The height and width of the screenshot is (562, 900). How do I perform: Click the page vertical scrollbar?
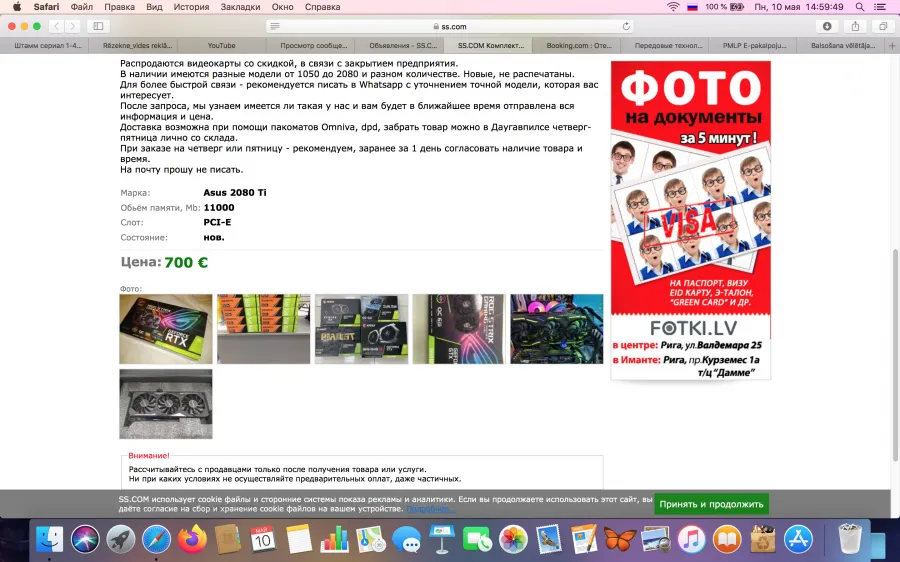pyautogui.click(x=895, y=355)
